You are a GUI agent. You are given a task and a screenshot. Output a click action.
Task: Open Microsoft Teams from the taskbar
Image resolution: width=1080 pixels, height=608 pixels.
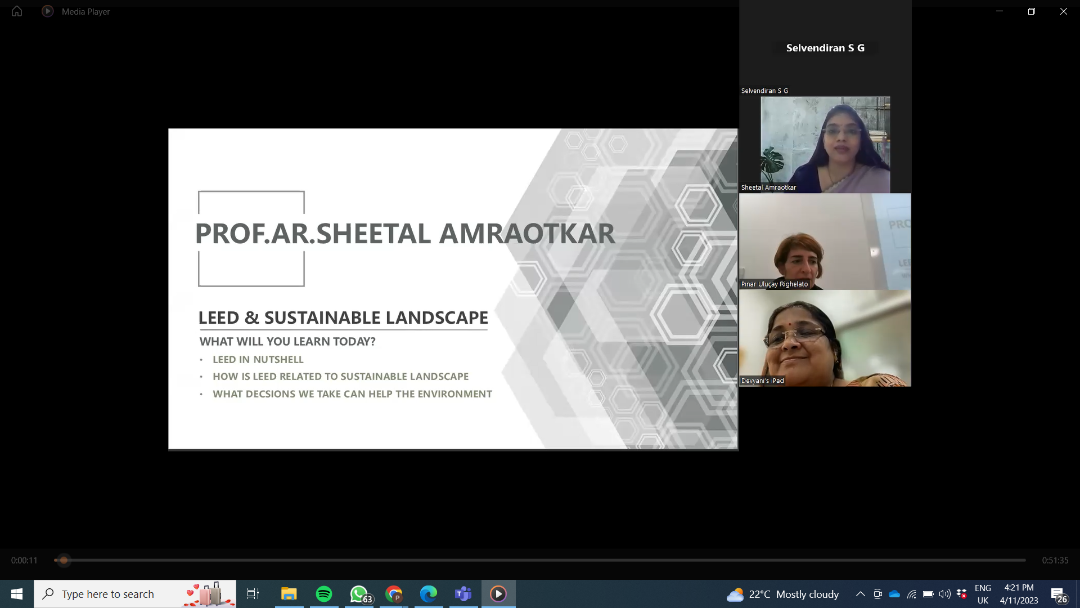463,594
